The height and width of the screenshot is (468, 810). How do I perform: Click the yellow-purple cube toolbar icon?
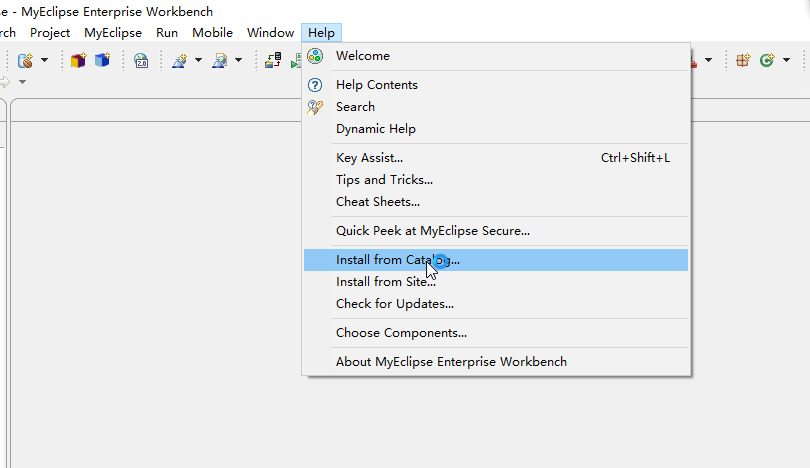(x=78, y=60)
